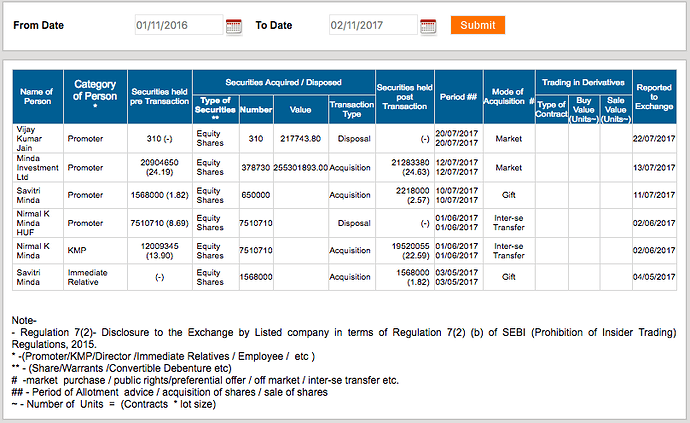
Task: Select the Trading in Derivatives header
Action: tap(584, 80)
